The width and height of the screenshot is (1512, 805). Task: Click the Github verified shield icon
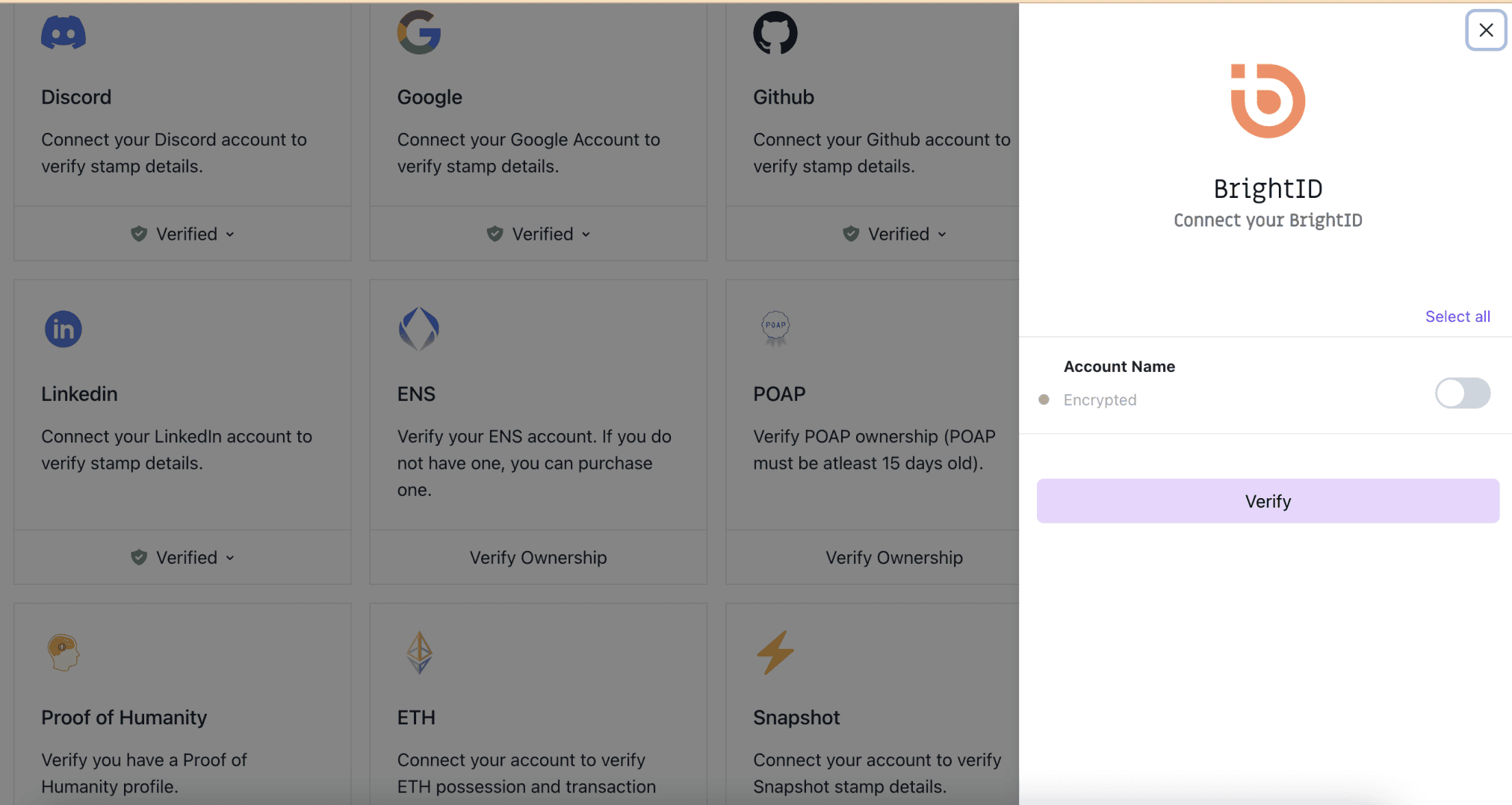point(851,234)
